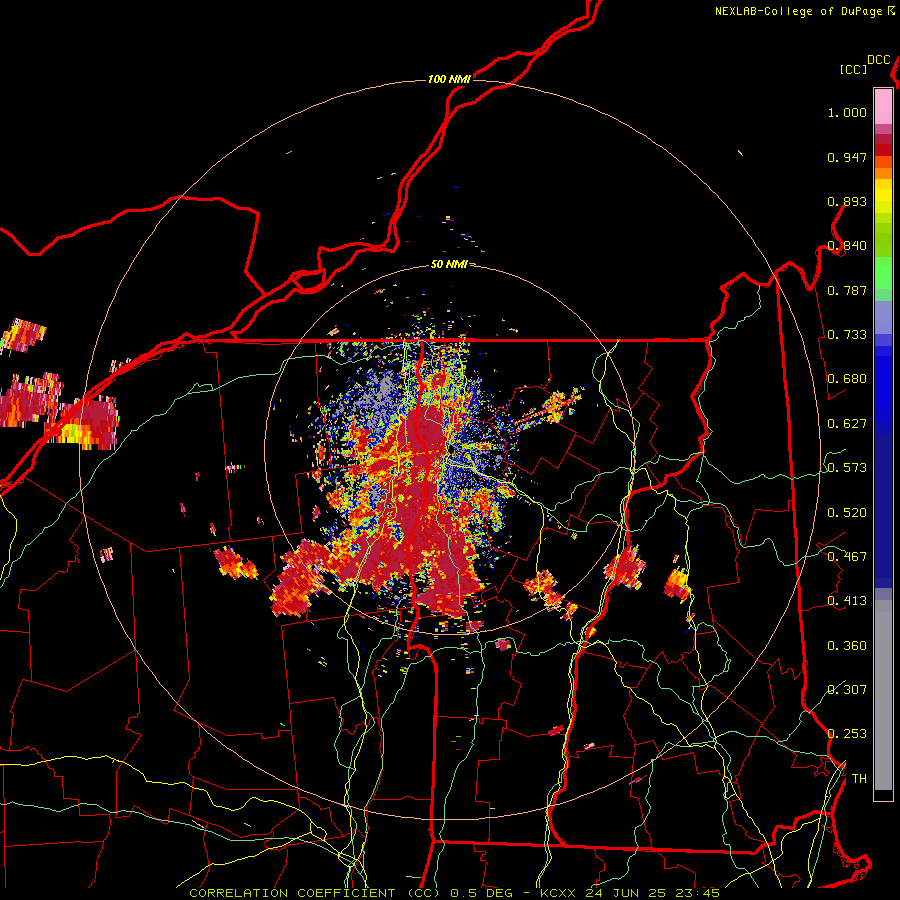Viewport: 900px width, 900px height.
Task: Select the 0.787 legend value
Action: point(847,290)
